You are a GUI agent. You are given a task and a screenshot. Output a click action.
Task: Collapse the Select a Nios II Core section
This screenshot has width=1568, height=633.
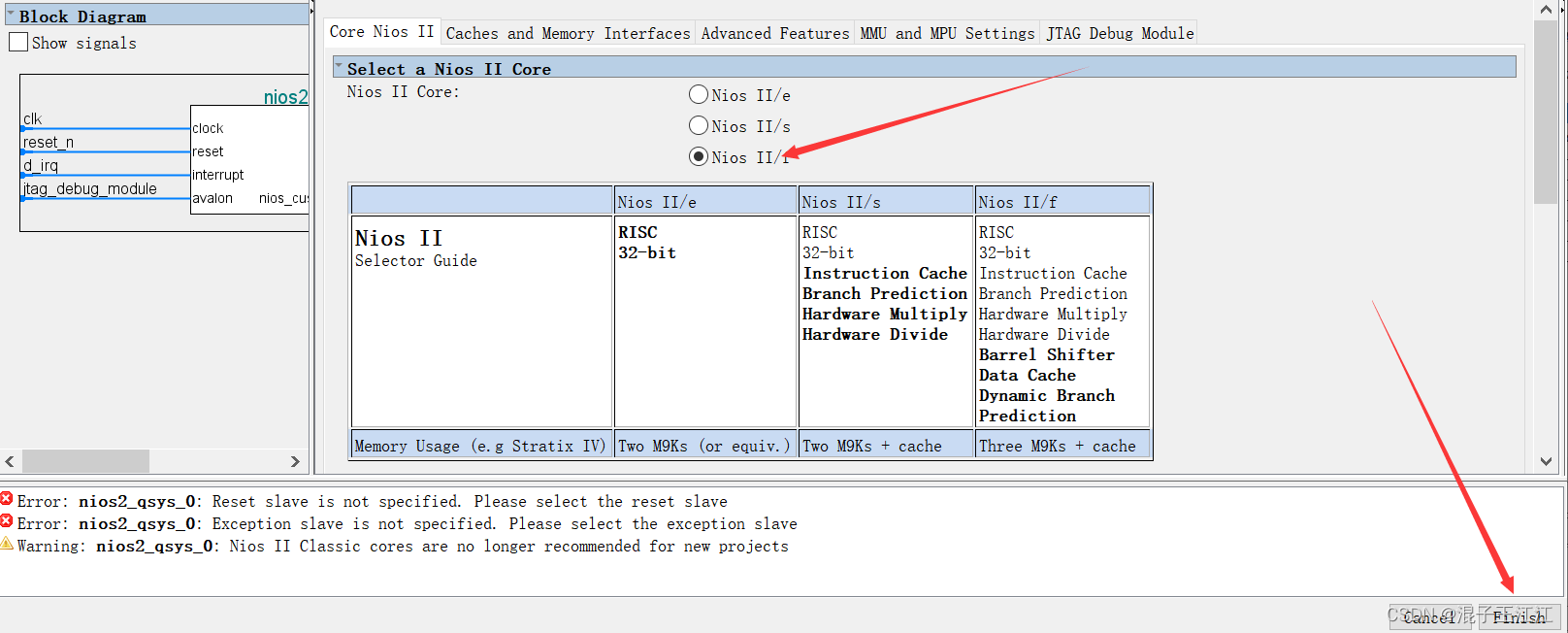[339, 67]
